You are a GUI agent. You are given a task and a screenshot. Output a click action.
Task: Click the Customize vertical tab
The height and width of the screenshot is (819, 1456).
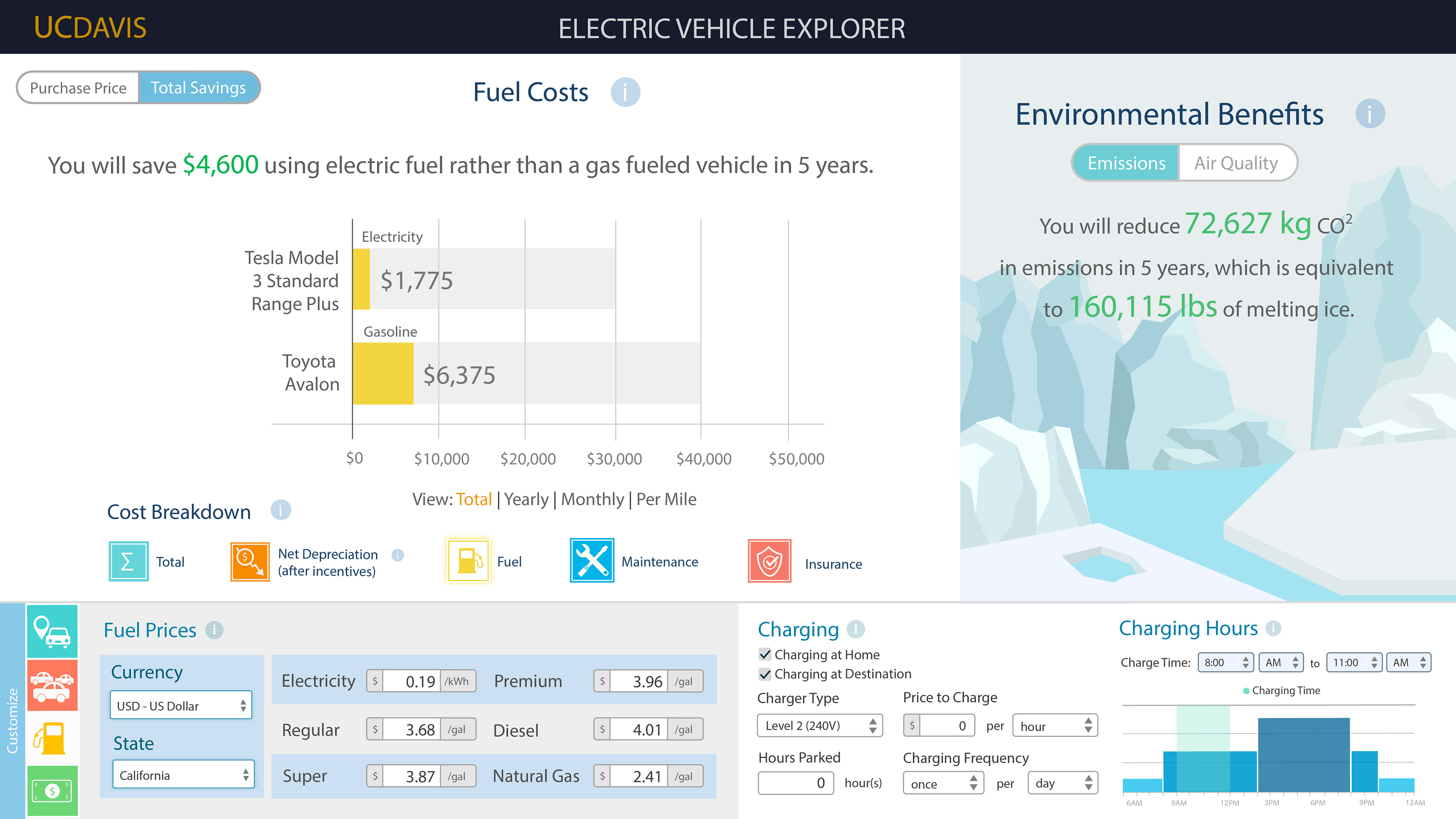click(13, 721)
